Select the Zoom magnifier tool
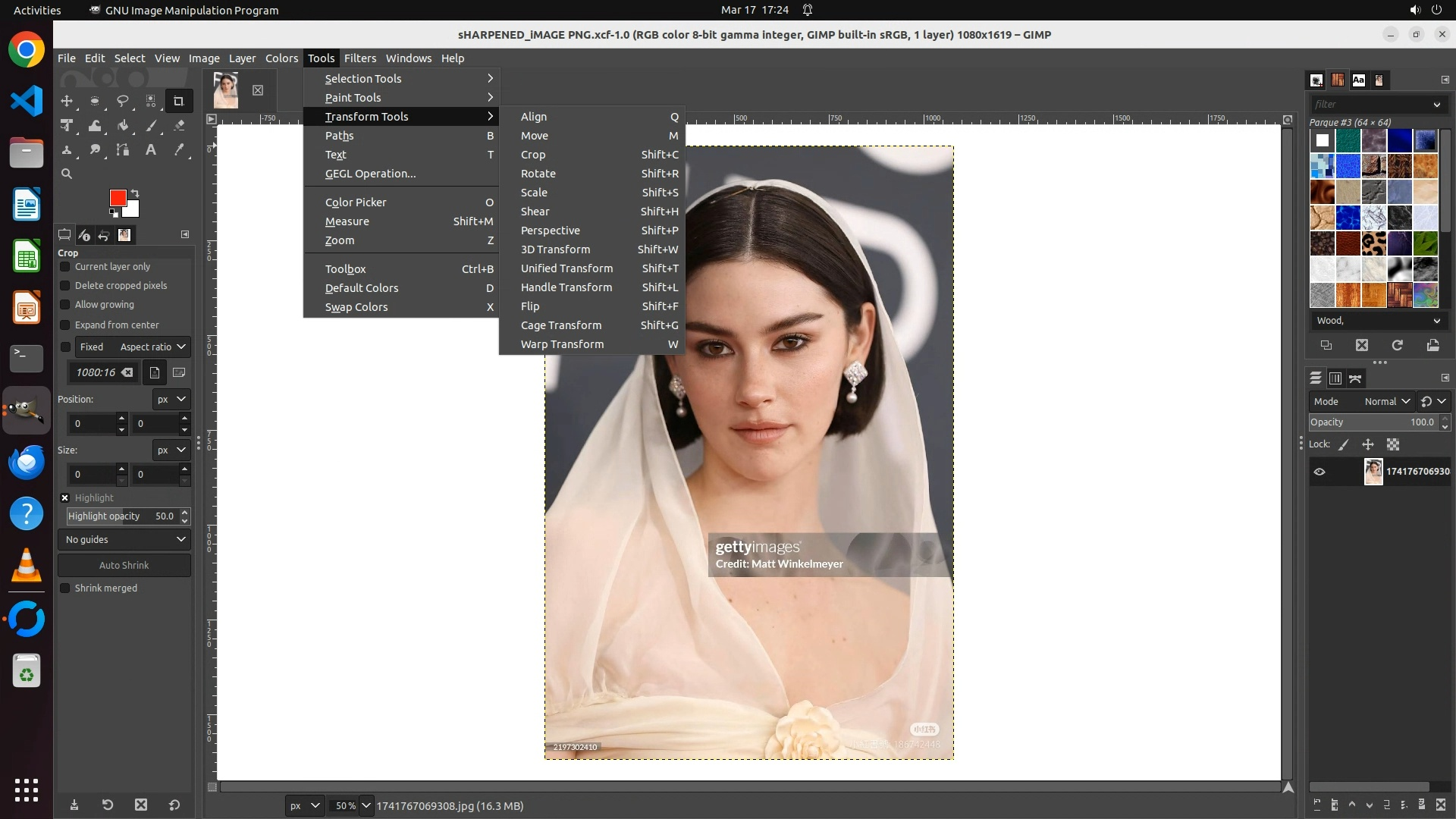The image size is (1456, 819). [67, 174]
